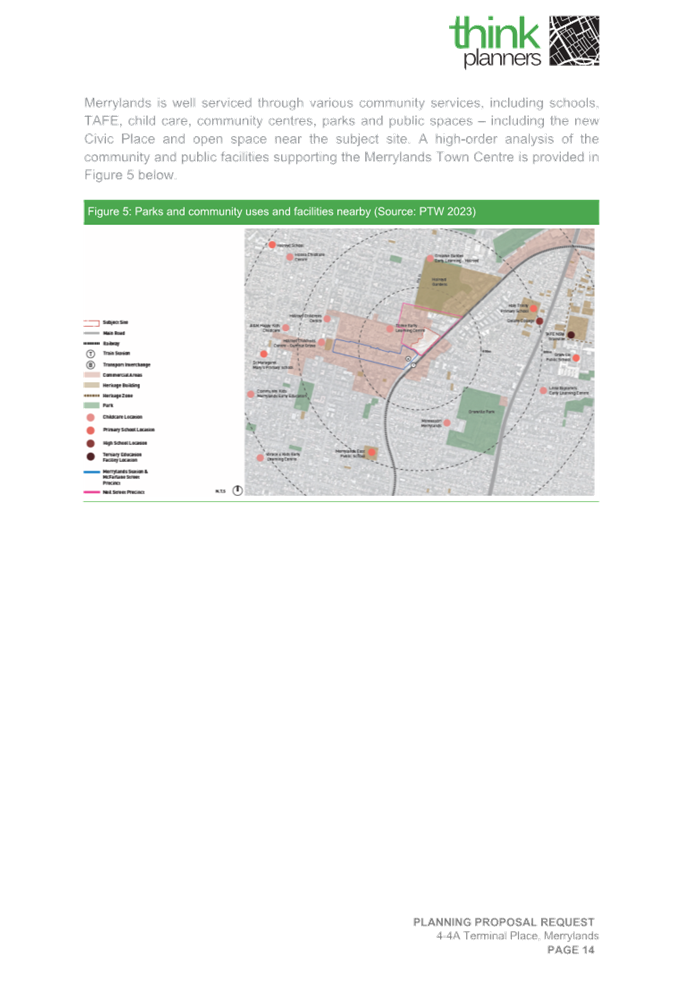Click the 'Neil Street Precinct' legend label
The width and height of the screenshot is (682, 989).
(124, 492)
